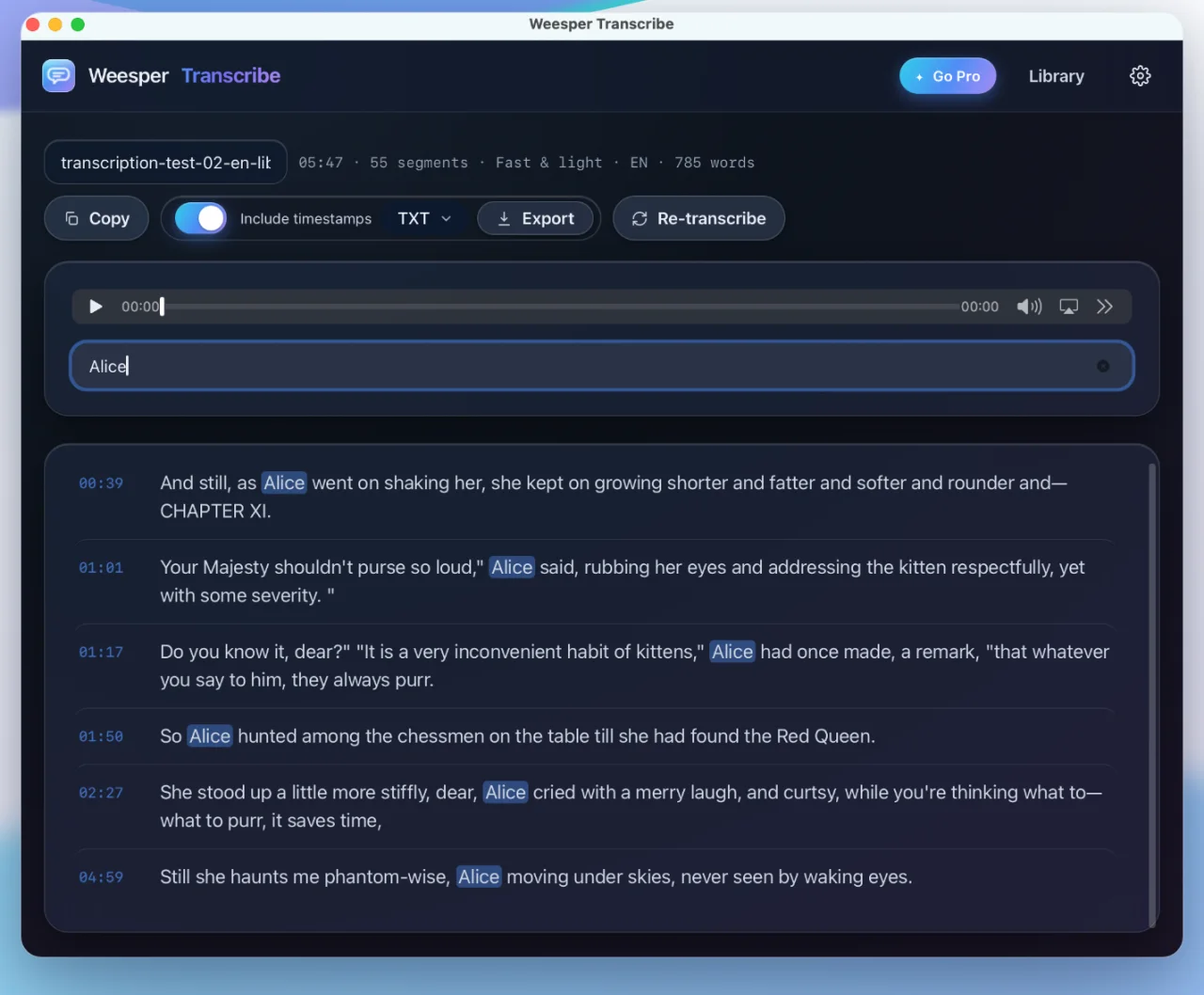Click the Transcribe heading text

pyautogui.click(x=230, y=75)
